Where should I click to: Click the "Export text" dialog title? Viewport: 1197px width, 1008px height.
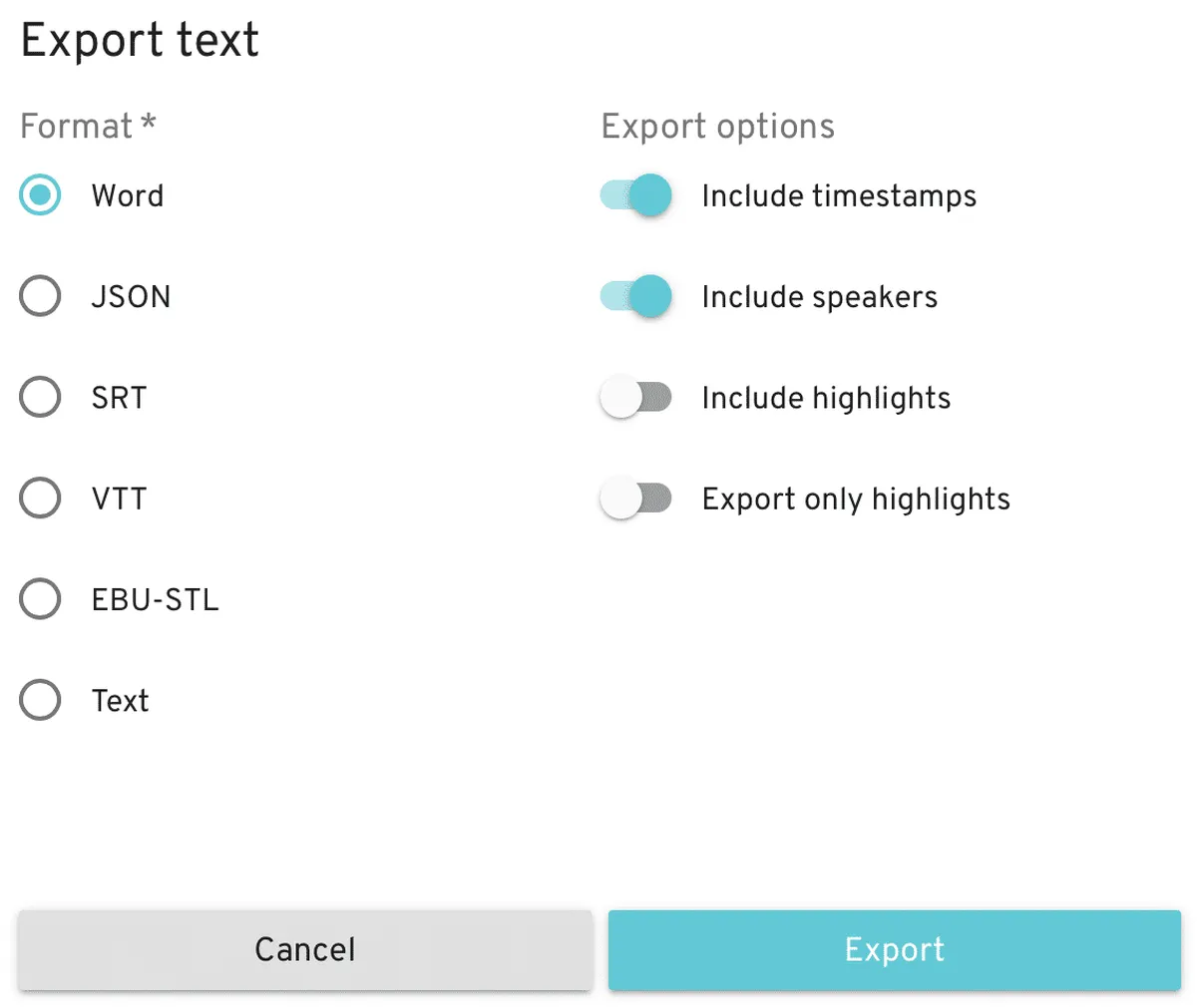[140, 41]
